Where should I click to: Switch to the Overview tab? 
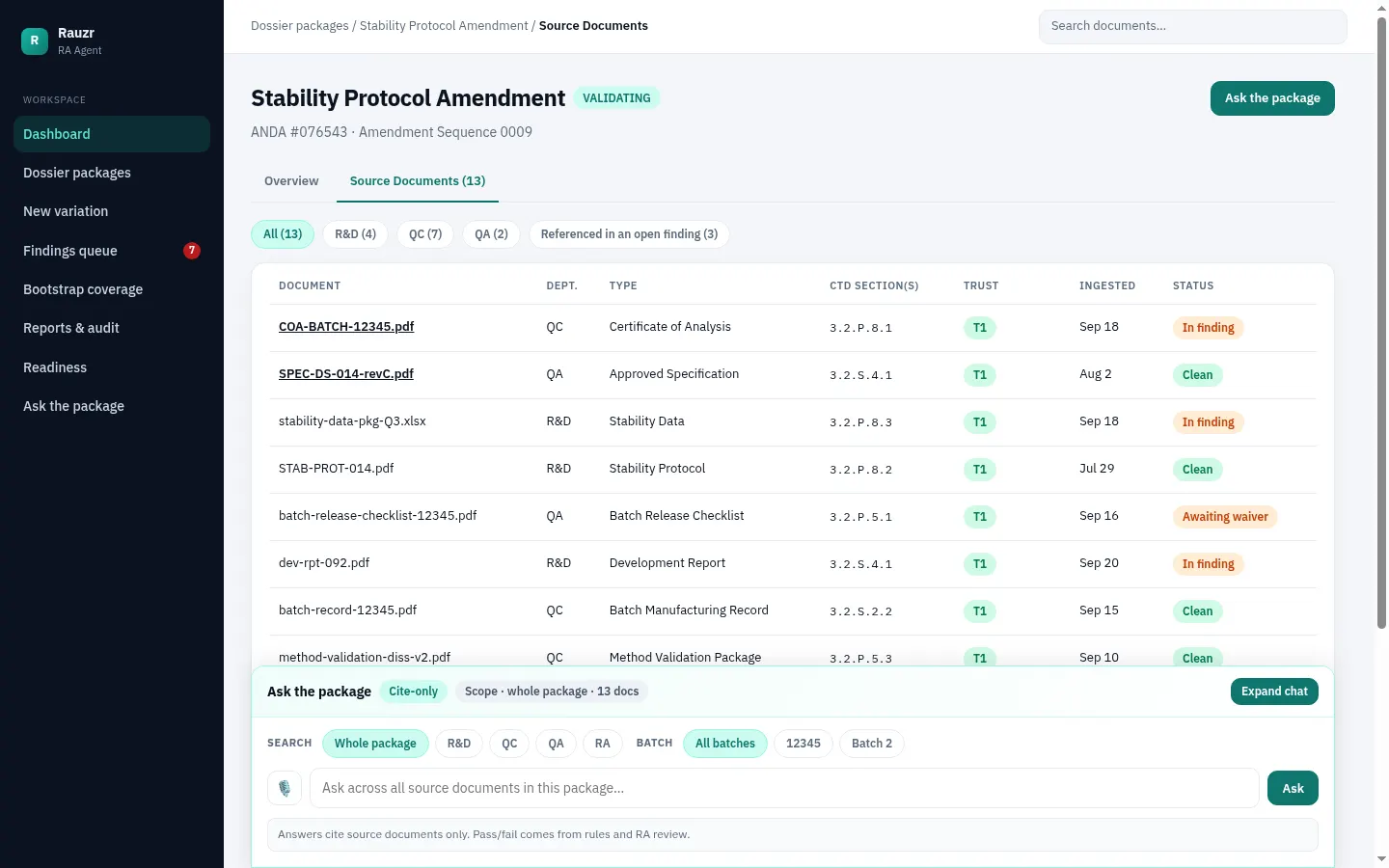click(x=291, y=181)
